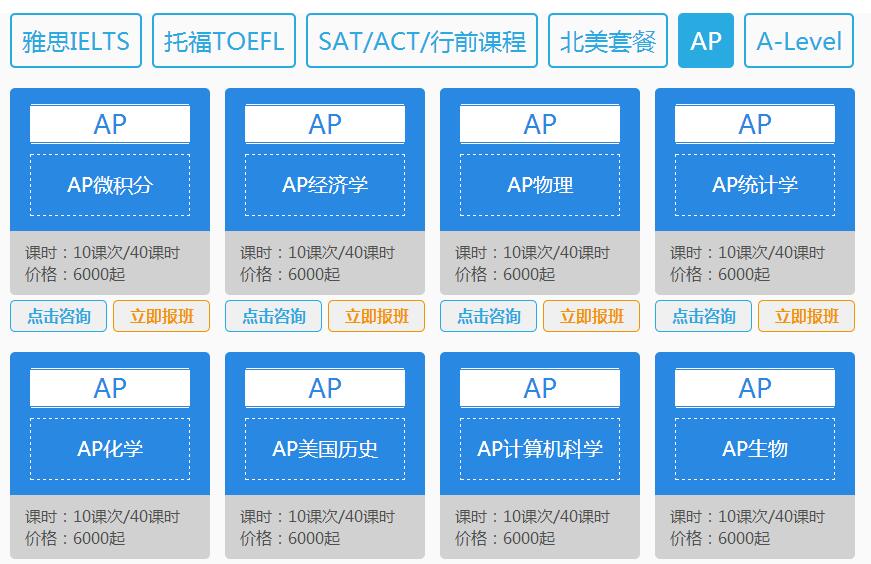Click the 价格：6000起 text under AP计算机科学
The width and height of the screenshot is (871, 564).
pyautogui.click(x=505, y=538)
